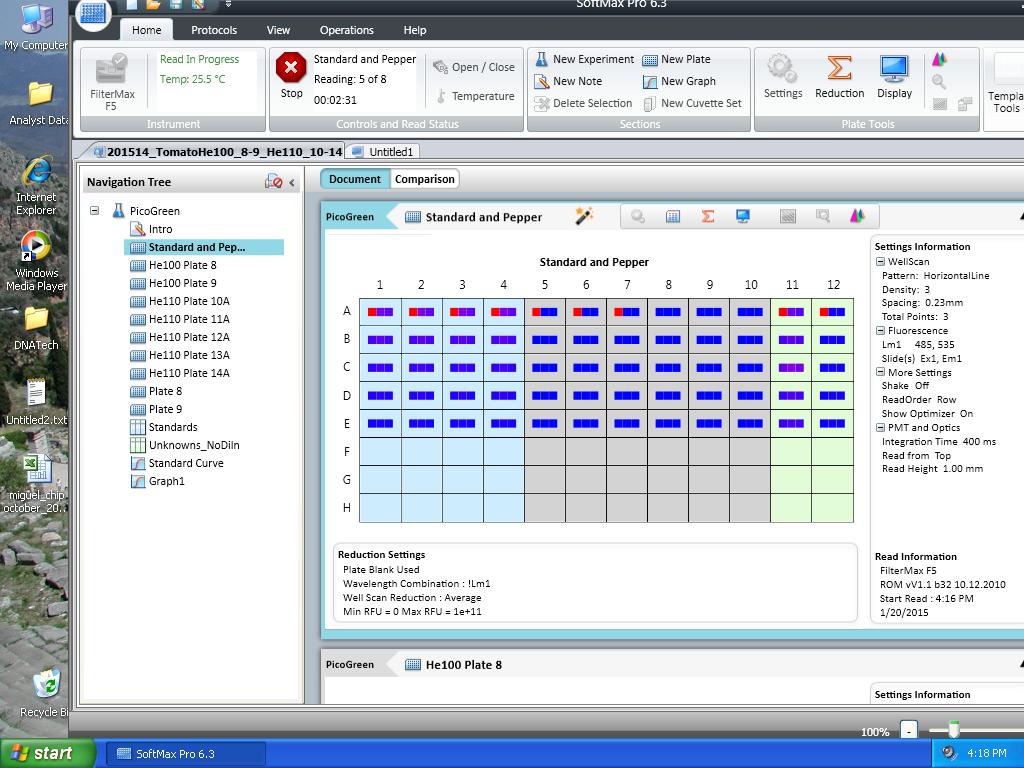The height and width of the screenshot is (768, 1024).
Task: Switch to the Comparison view
Action: pos(424,179)
